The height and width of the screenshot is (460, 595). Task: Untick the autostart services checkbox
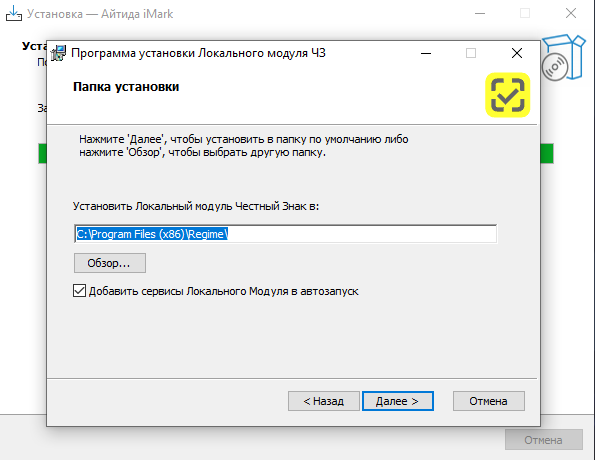tap(79, 291)
